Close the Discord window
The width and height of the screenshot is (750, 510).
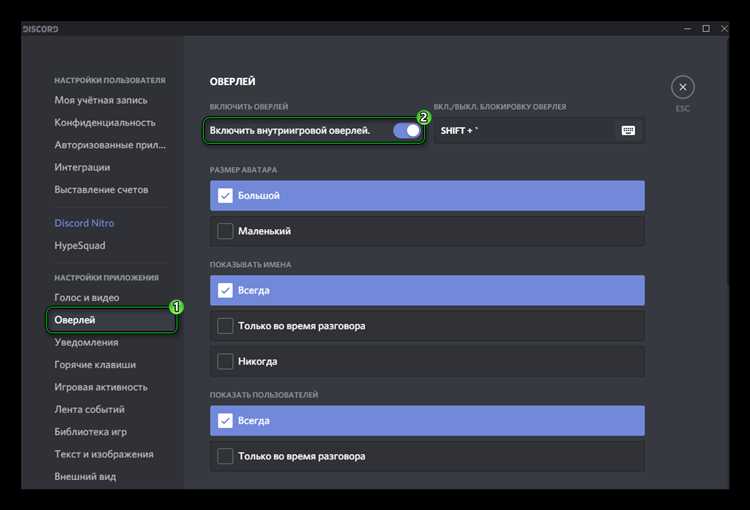724,29
